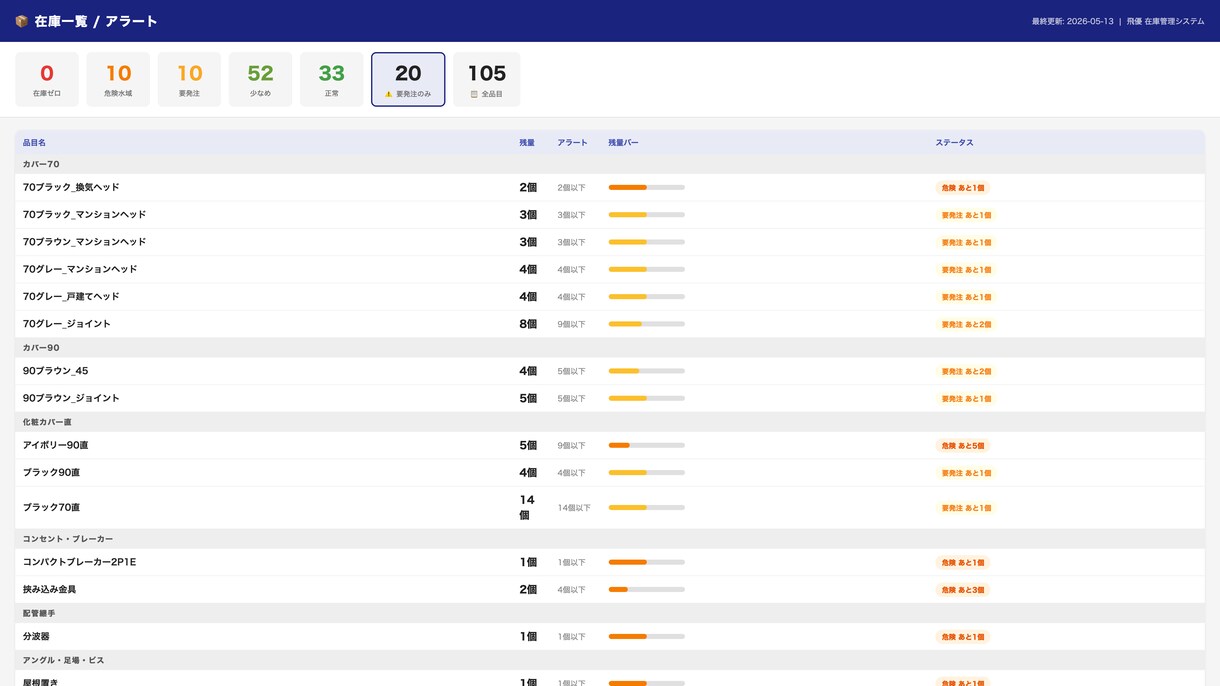Sort by the 品目名 column header
The width and height of the screenshot is (1220, 686).
pos(34,143)
